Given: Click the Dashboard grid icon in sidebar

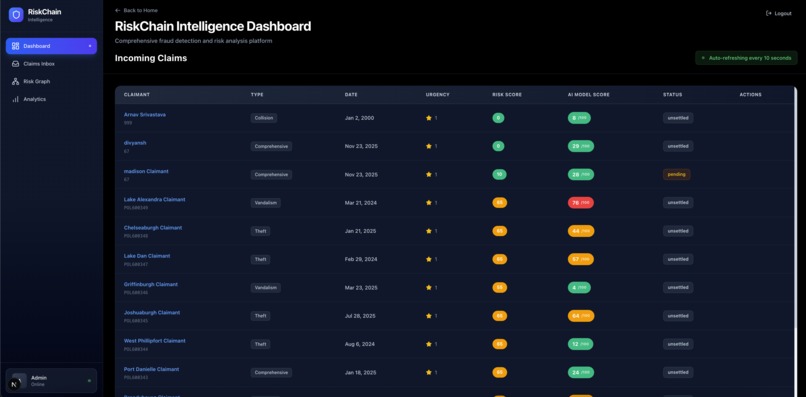Looking at the screenshot, I should 15,46.
